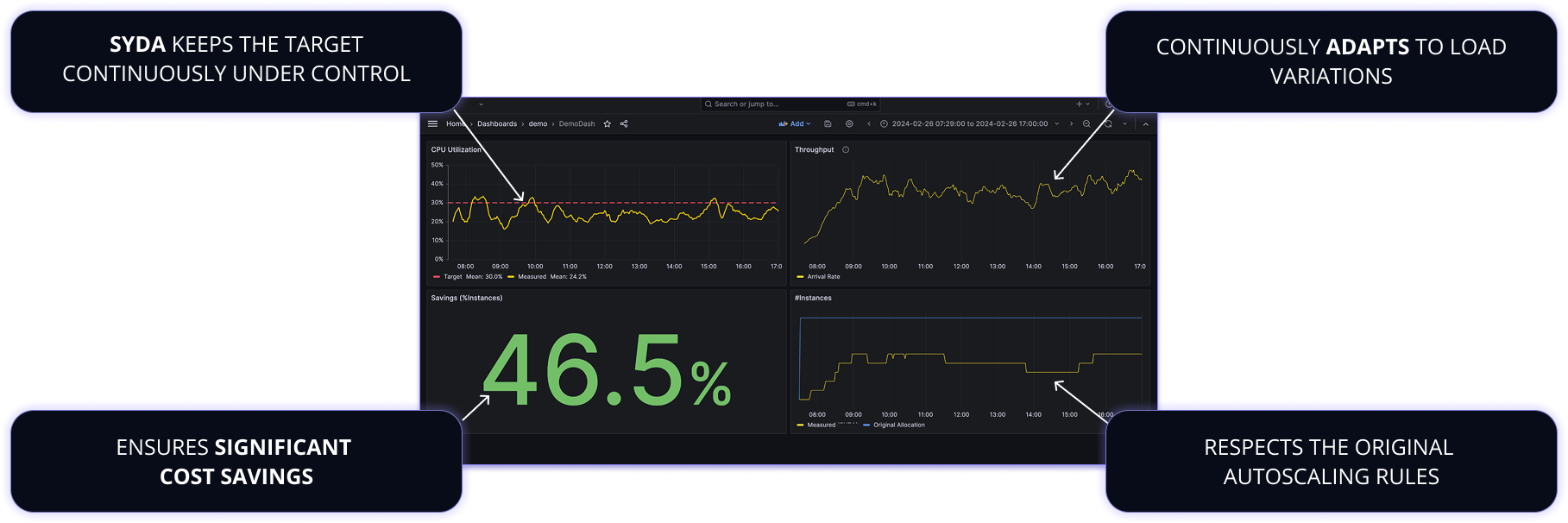This screenshot has width=1568, height=523.
Task: Refresh the dashboard
Action: (1108, 124)
